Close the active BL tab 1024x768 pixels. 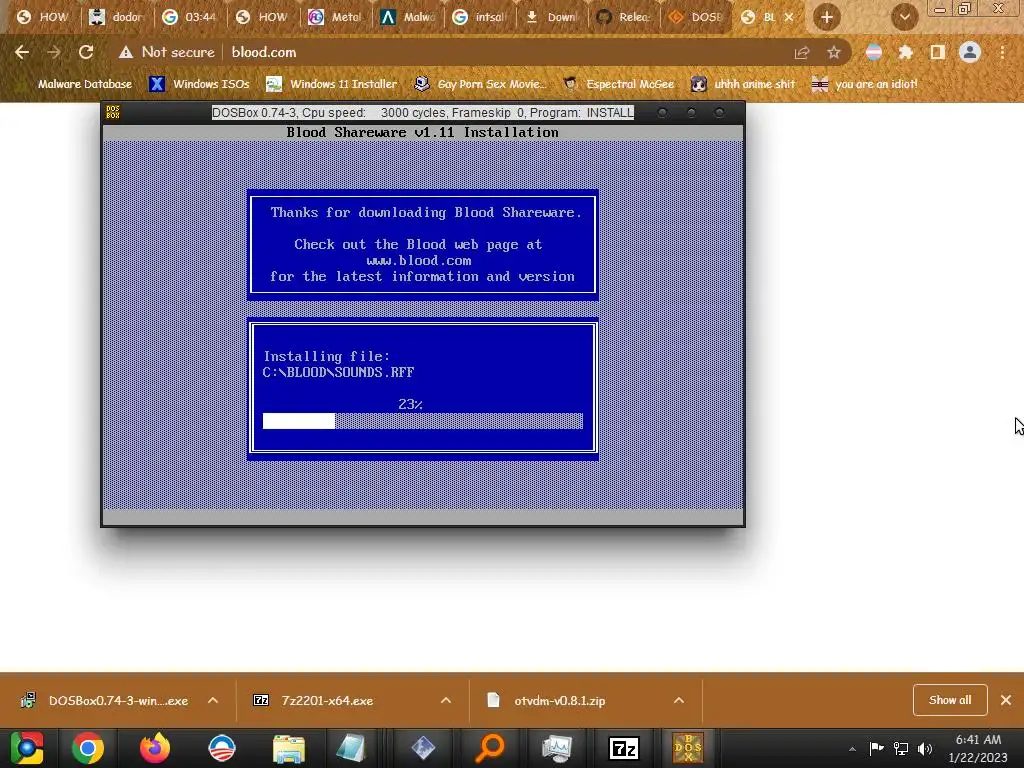point(789,18)
